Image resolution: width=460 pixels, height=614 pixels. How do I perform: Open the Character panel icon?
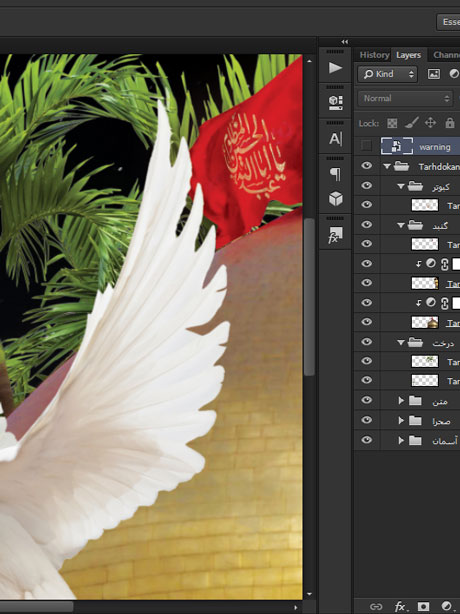335,139
